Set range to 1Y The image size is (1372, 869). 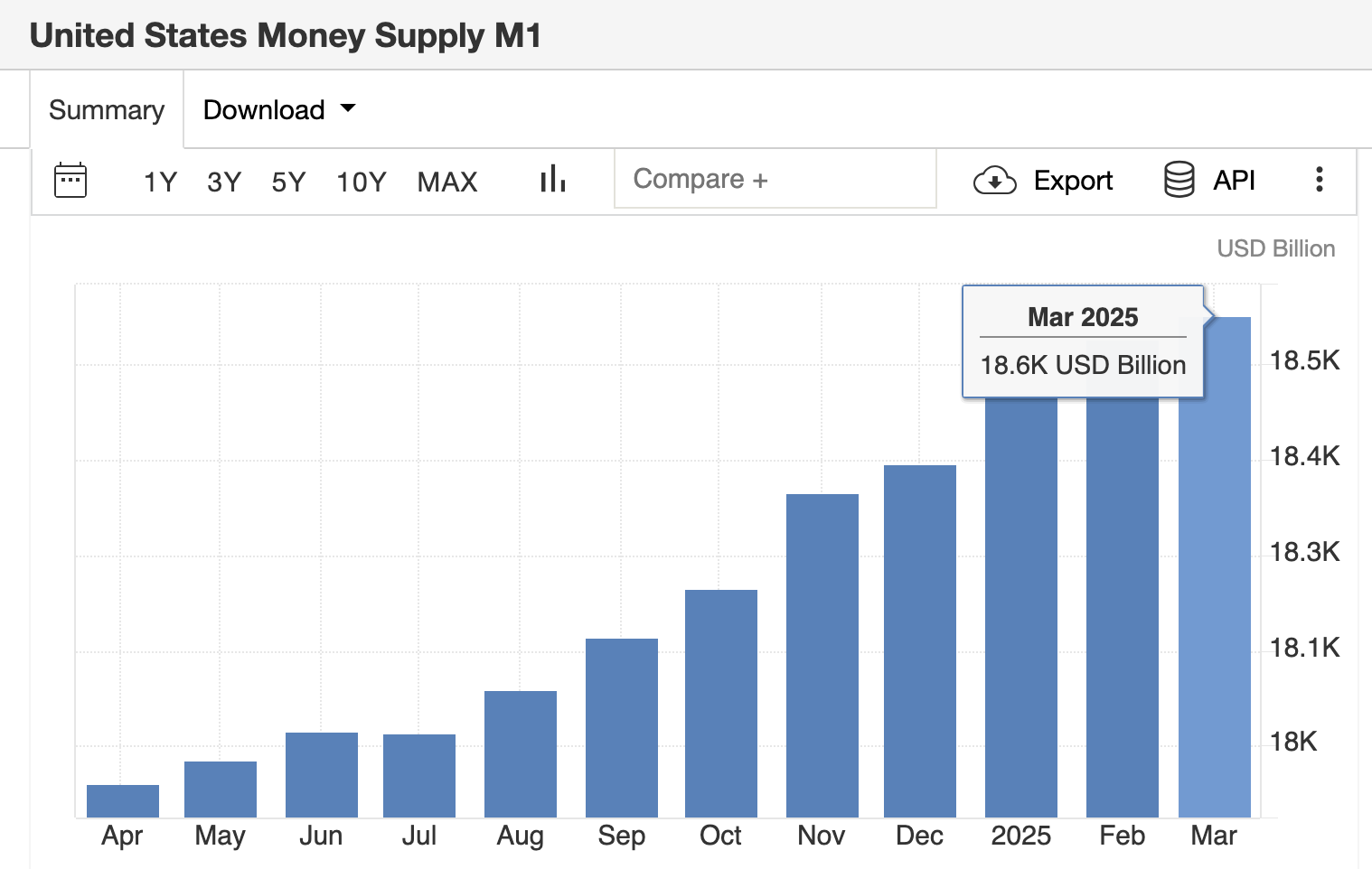[x=160, y=182]
